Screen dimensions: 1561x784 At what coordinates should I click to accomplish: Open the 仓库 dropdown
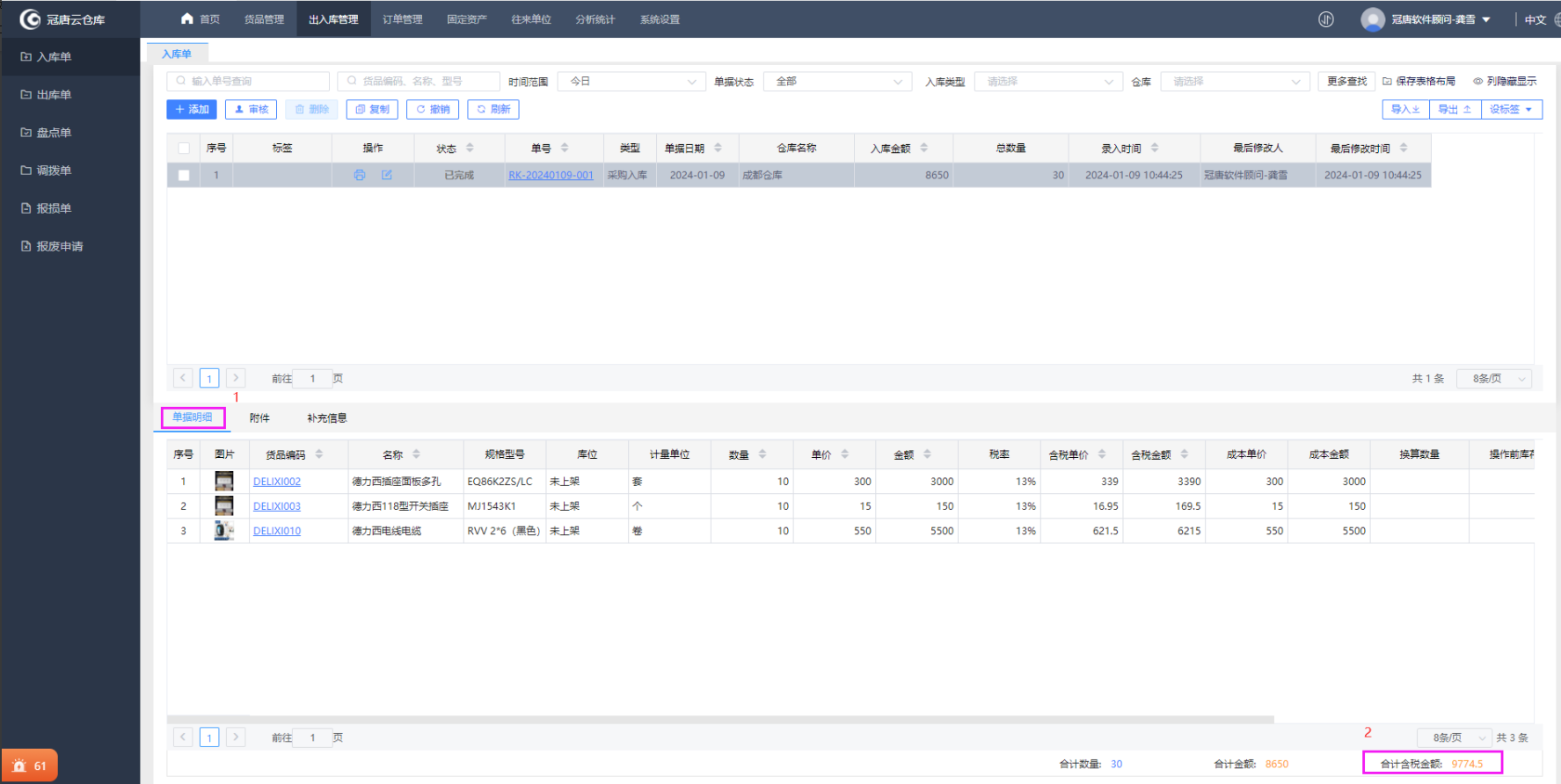point(1235,82)
